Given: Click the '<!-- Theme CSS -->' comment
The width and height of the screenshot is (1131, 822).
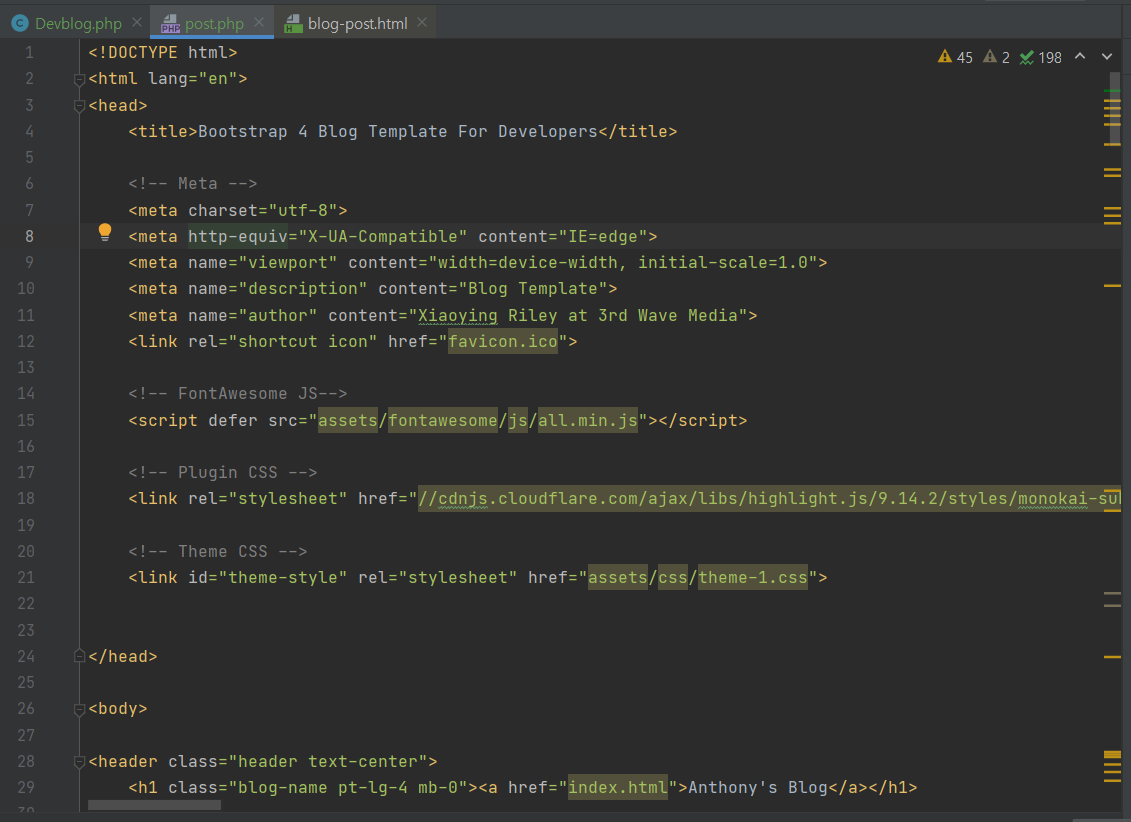Looking at the screenshot, I should click(218, 552).
